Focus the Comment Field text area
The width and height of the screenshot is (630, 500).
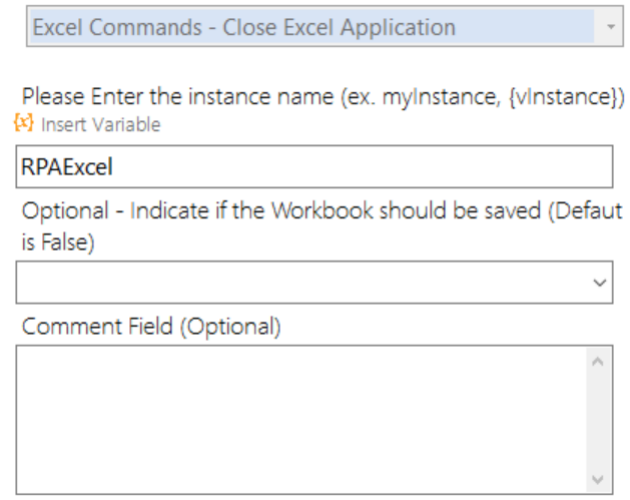tap(301, 419)
